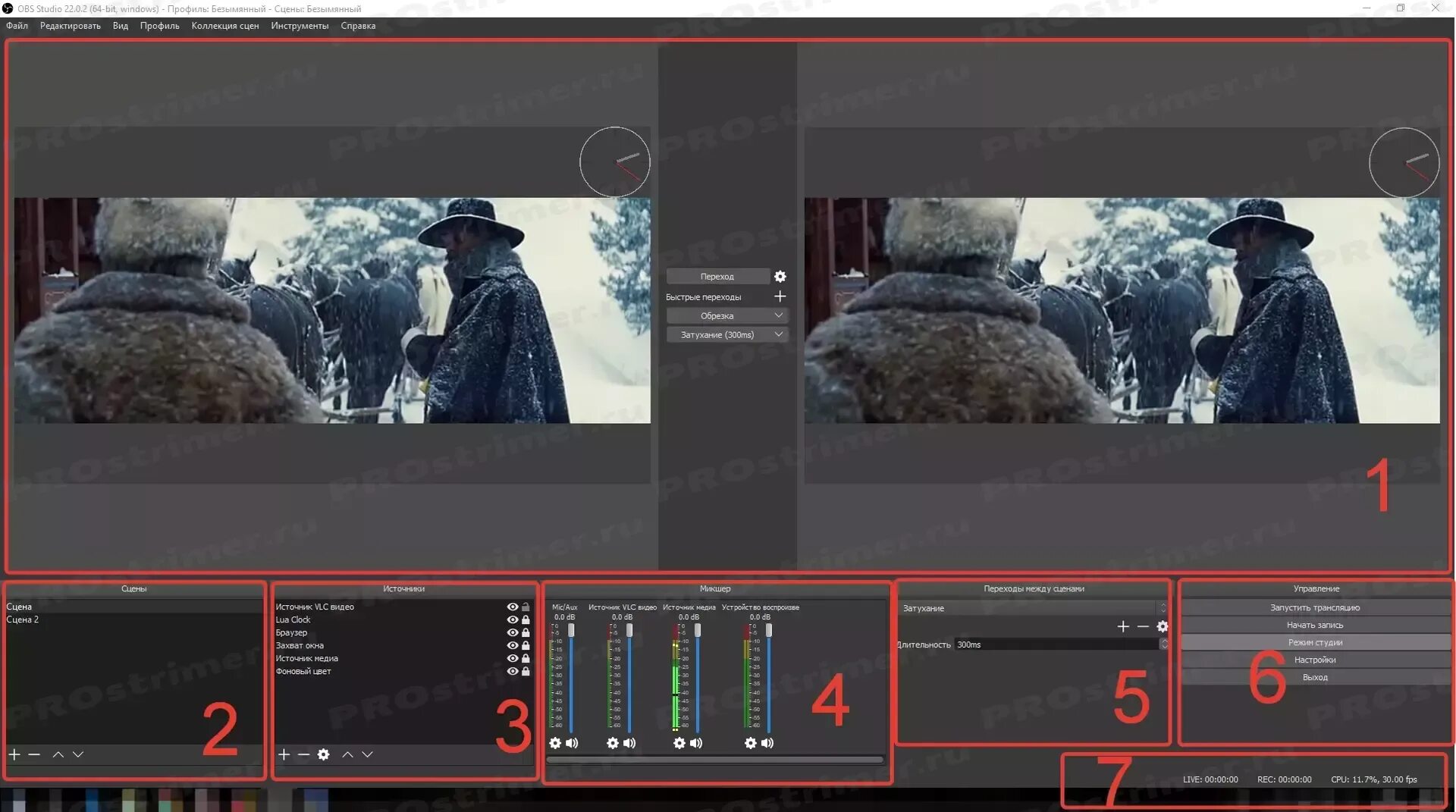The width and height of the screenshot is (1456, 812).
Task: Open the Затухание transition type combo box
Action: click(x=1032, y=608)
